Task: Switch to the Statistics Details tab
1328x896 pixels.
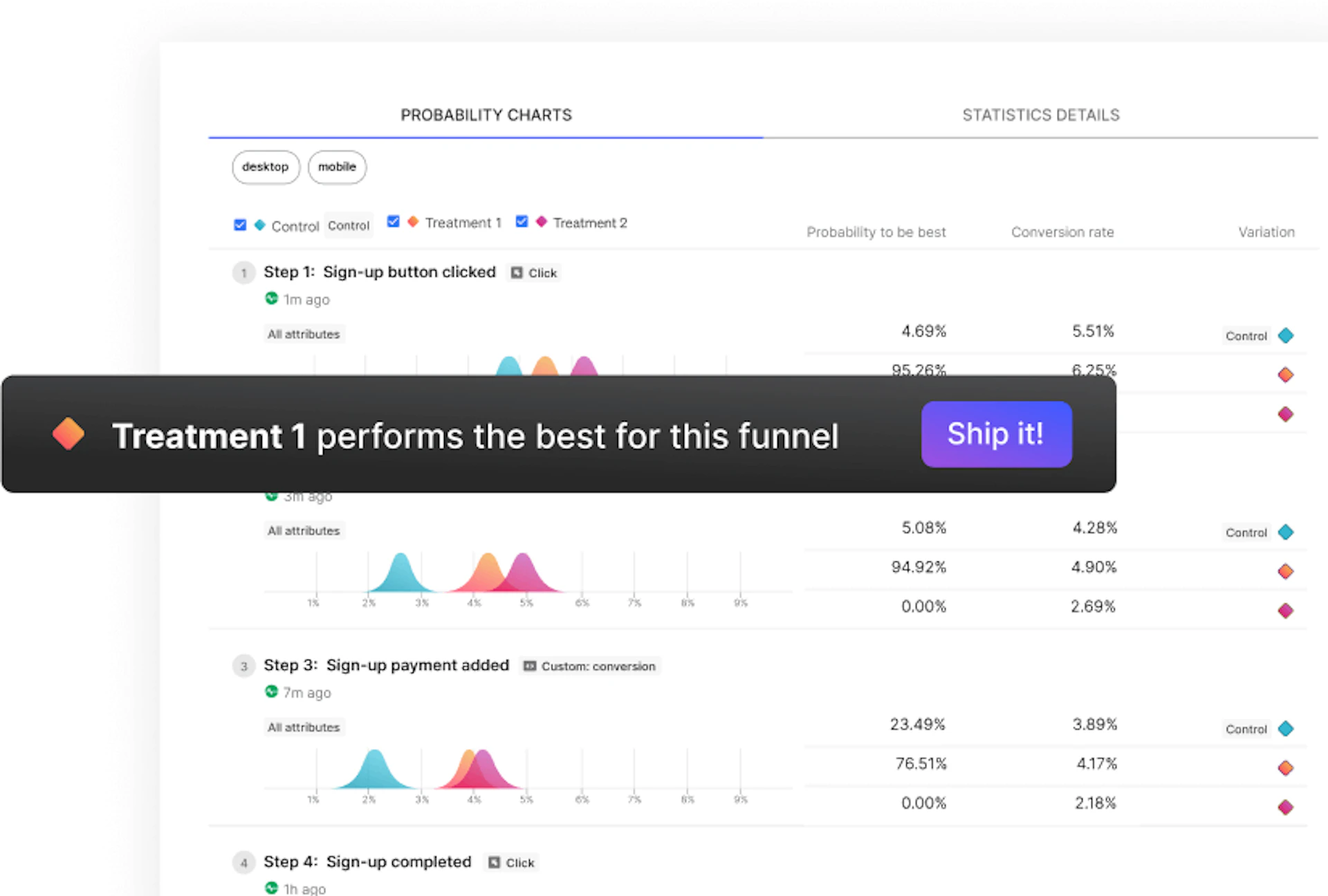Action: point(1040,115)
